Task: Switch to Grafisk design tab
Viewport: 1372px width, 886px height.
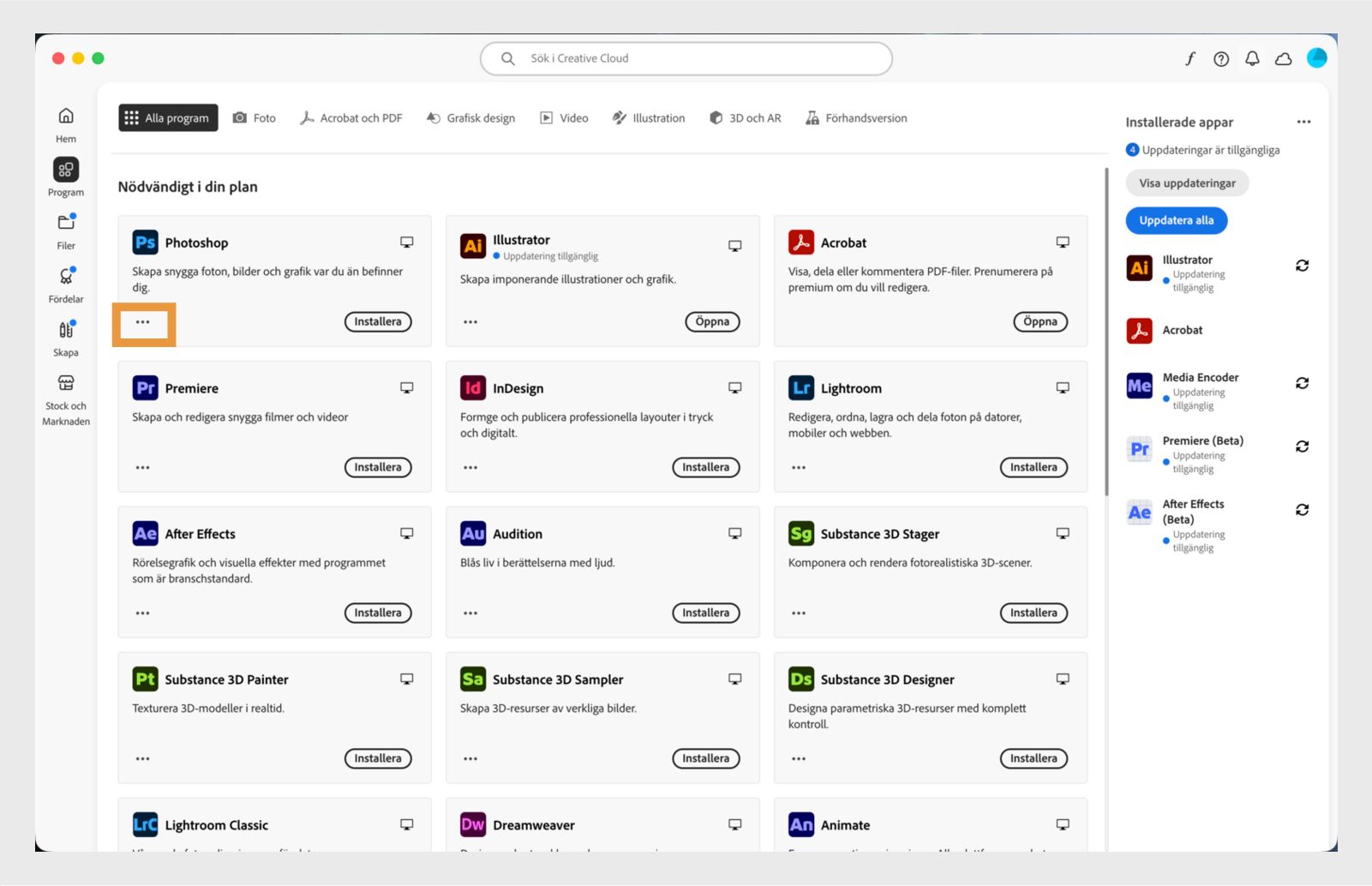Action: tap(470, 118)
